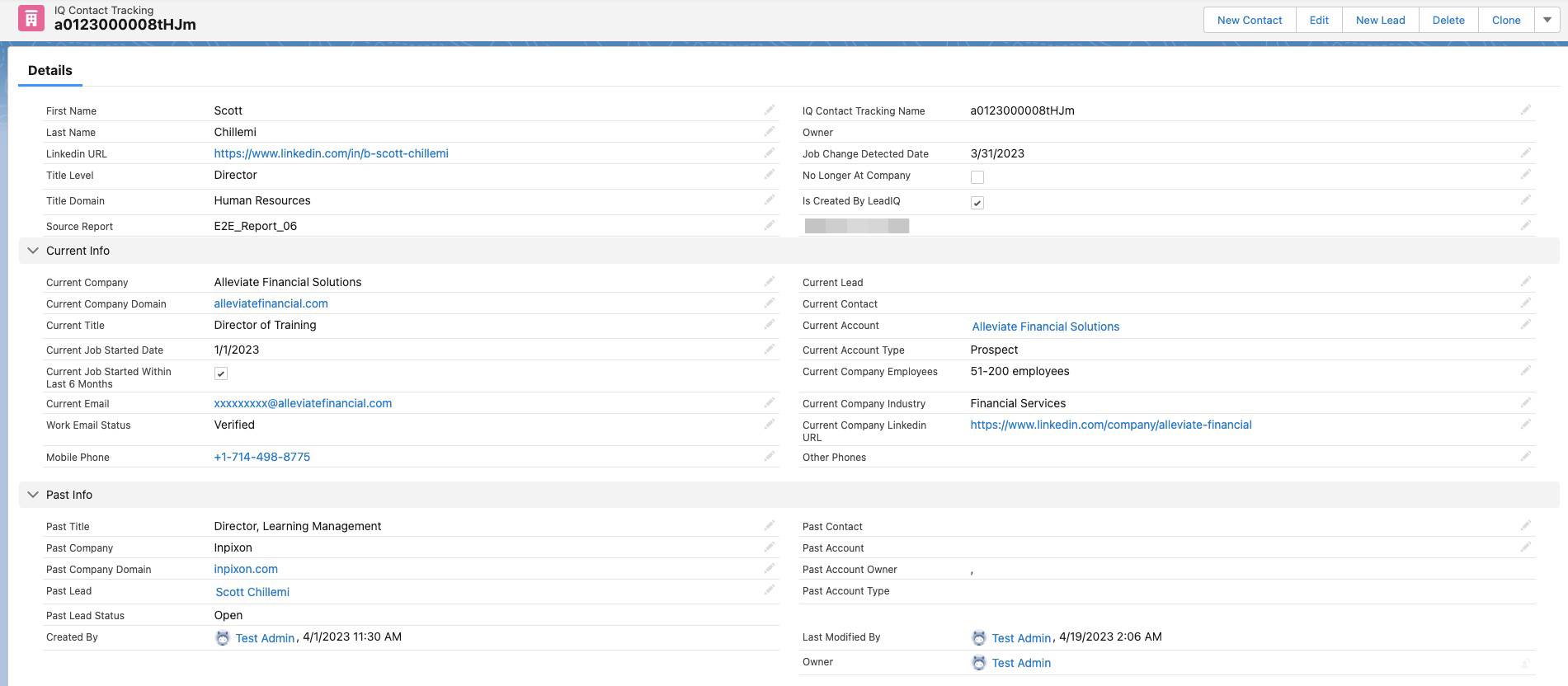Toggle Current Job Started Within Last 6 Months

[221, 374]
